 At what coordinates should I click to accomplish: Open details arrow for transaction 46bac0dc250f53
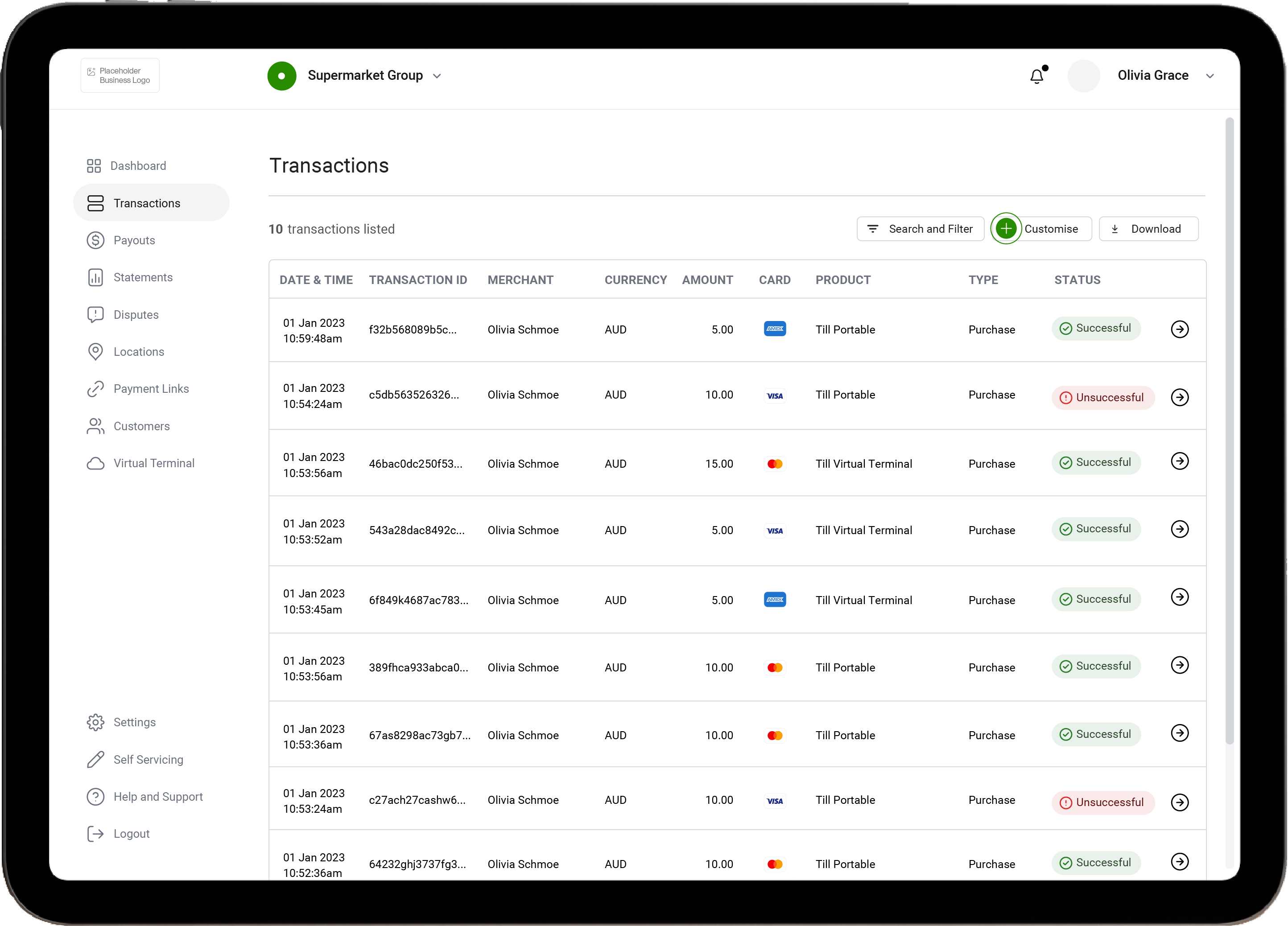tap(1180, 461)
